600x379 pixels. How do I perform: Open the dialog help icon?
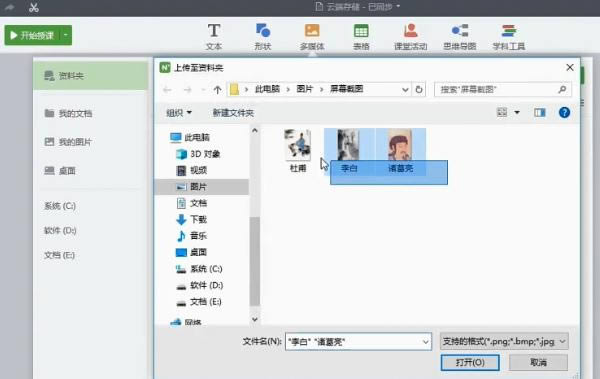click(564, 113)
